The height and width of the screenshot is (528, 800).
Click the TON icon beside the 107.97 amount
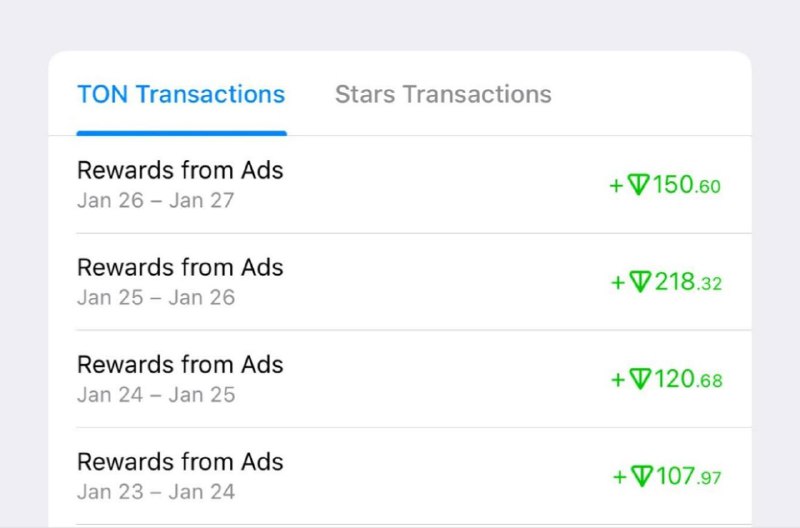[642, 476]
